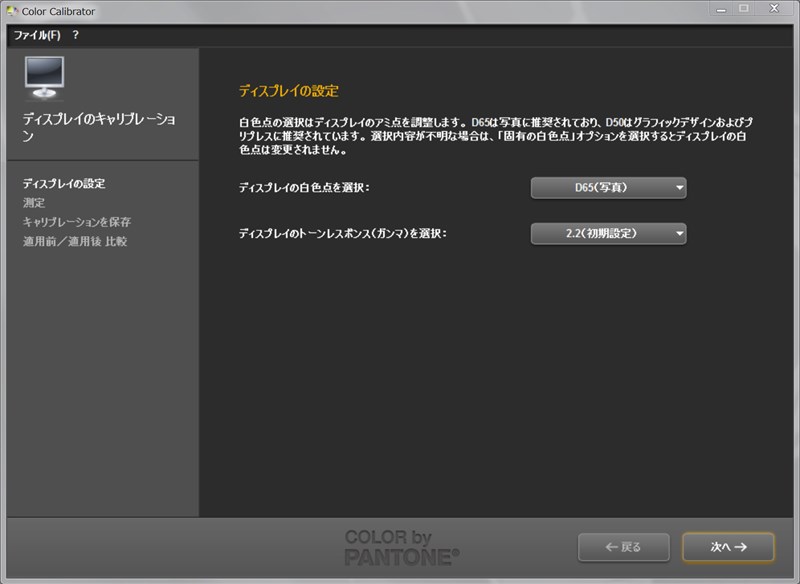Click the ディスプレイのトーンレスポンス(ガンマ)を選択 label

pos(343,234)
